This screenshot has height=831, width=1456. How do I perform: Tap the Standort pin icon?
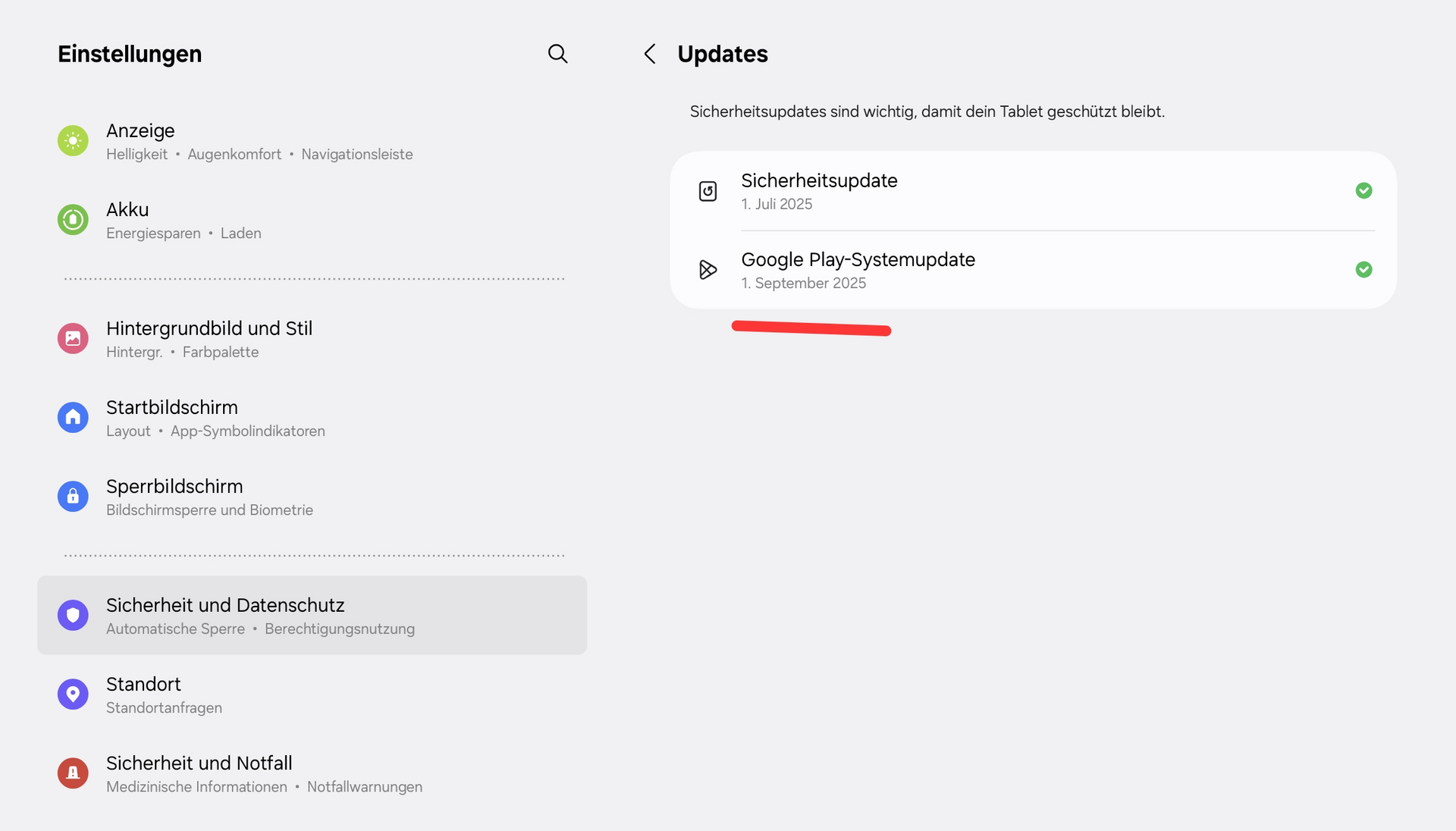click(73, 694)
